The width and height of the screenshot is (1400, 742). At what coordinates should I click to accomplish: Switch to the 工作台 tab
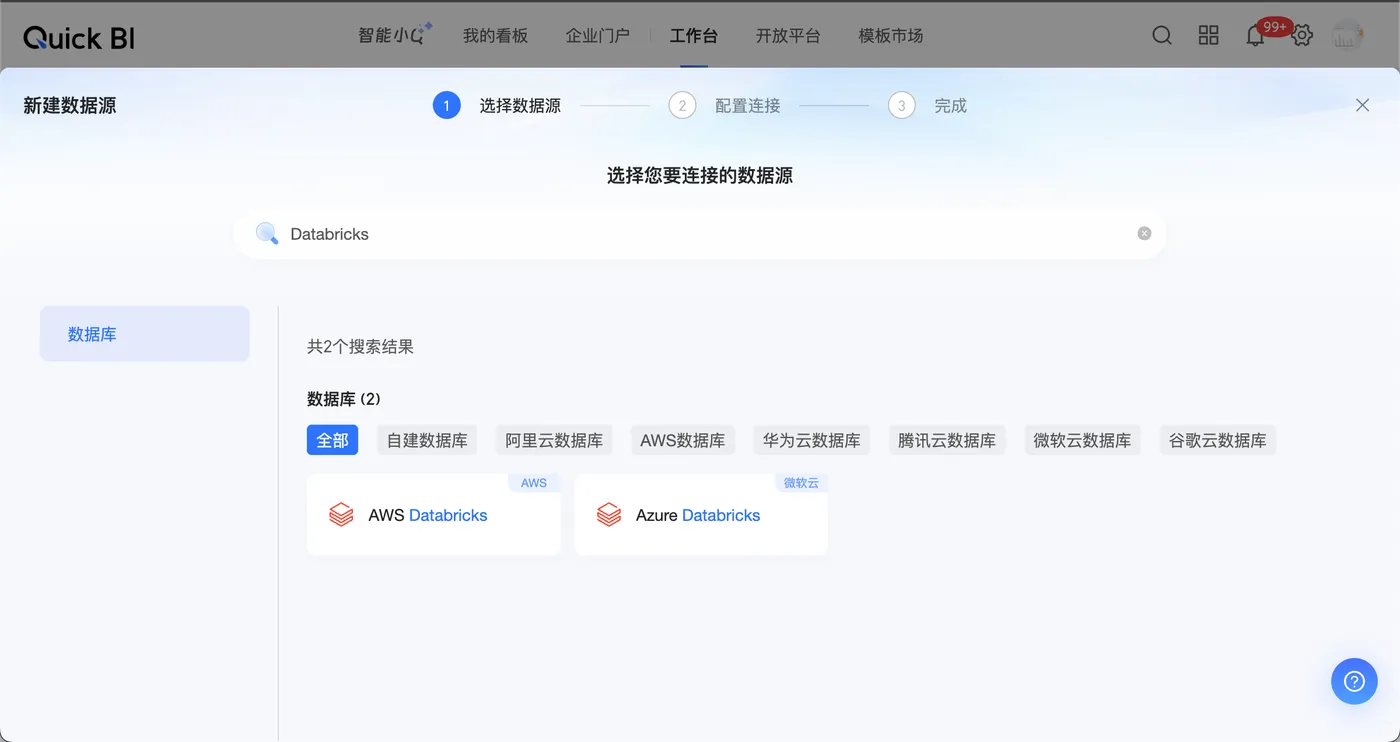[694, 36]
